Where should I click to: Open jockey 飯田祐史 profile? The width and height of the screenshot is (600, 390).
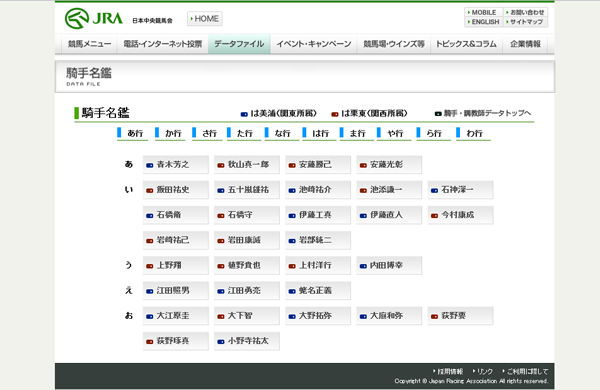click(x=176, y=190)
